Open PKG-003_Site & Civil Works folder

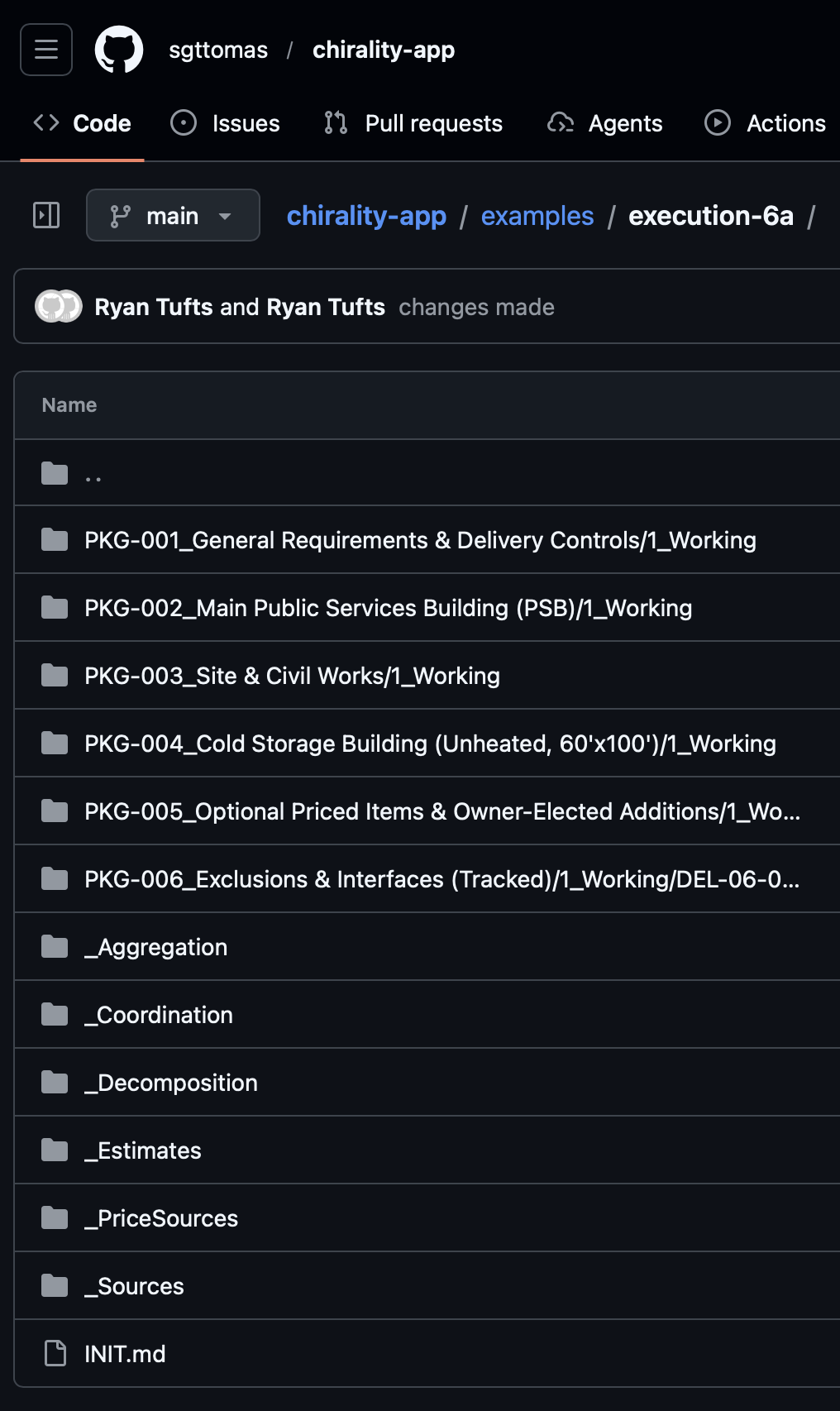[292, 676]
